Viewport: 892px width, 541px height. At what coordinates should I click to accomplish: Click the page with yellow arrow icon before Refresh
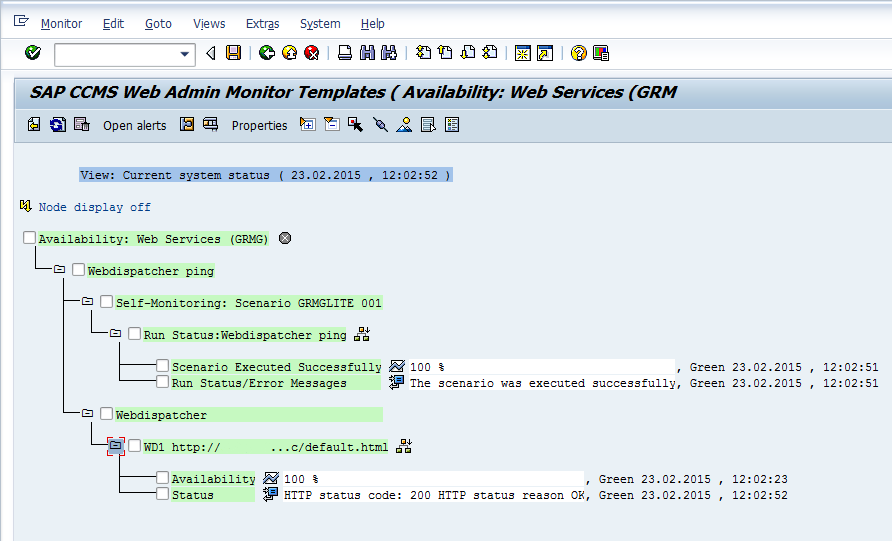[34, 125]
